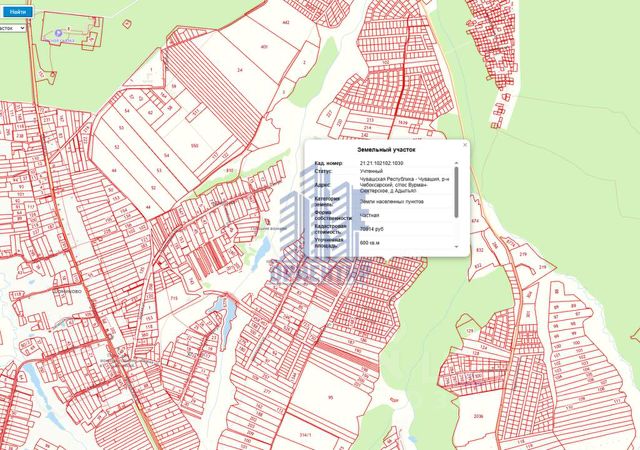
Task: Click the Частная ownership value
Action: [x=369, y=215]
